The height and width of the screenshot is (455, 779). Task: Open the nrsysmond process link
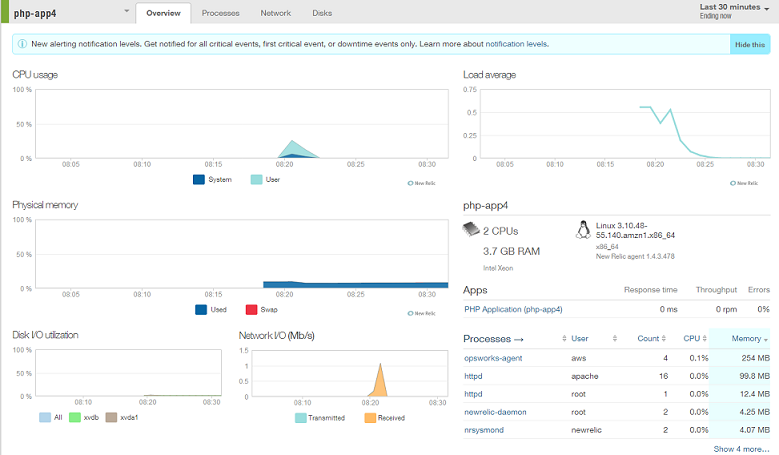click(483, 430)
